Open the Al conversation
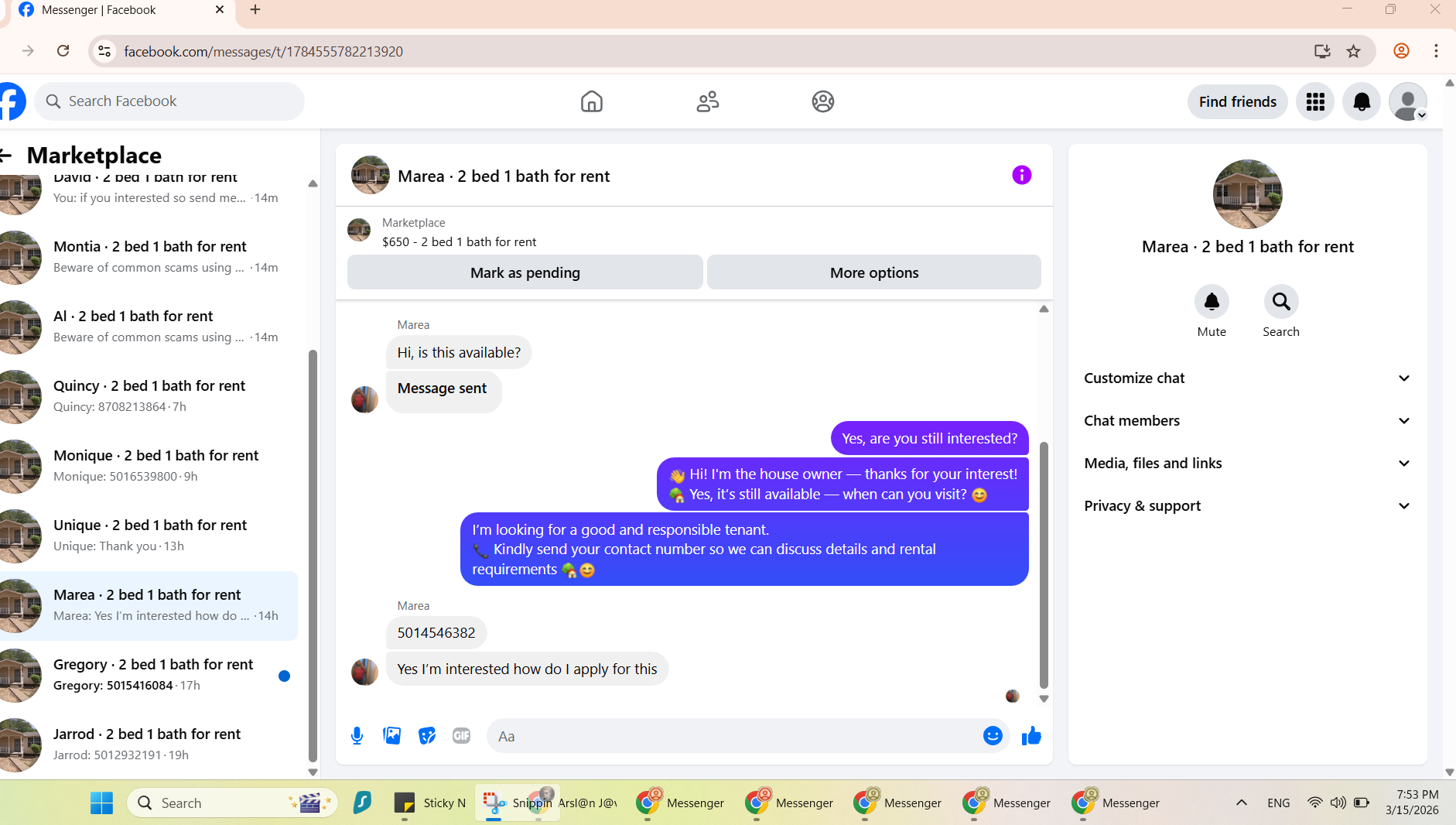Image resolution: width=1456 pixels, height=825 pixels. (149, 327)
